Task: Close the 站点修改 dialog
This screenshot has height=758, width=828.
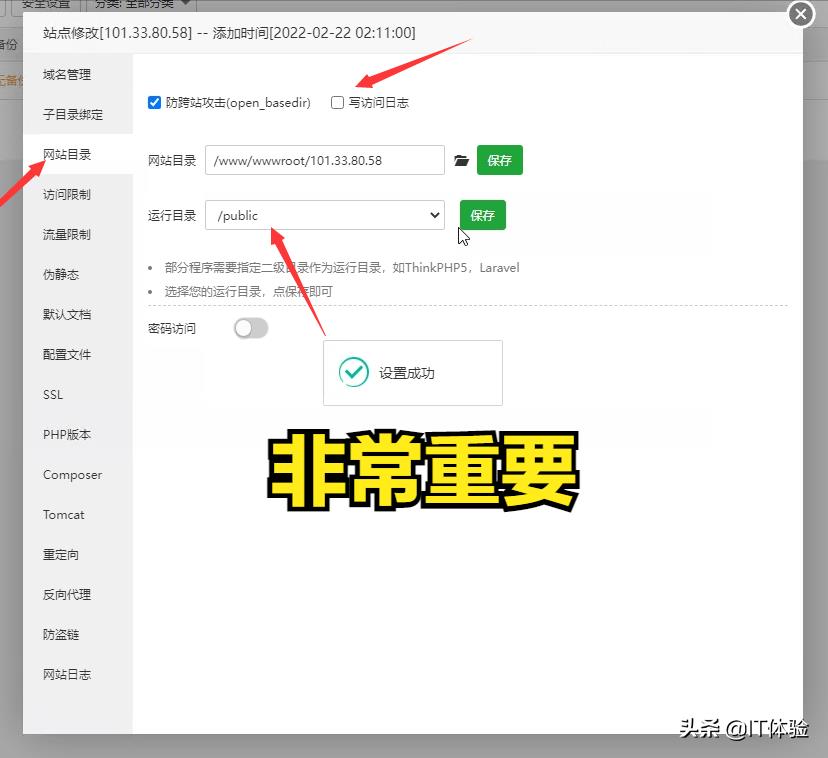Action: (x=799, y=14)
